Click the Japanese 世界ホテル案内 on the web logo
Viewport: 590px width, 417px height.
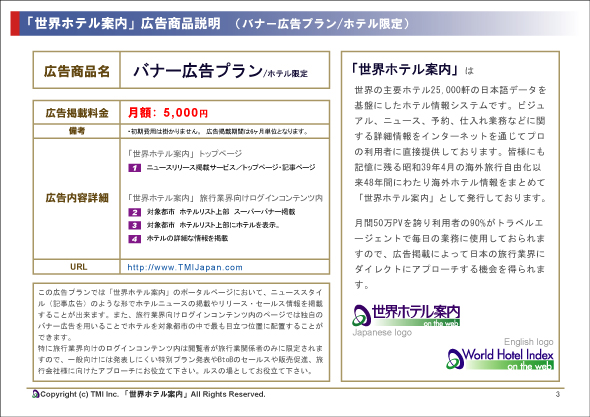point(406,315)
